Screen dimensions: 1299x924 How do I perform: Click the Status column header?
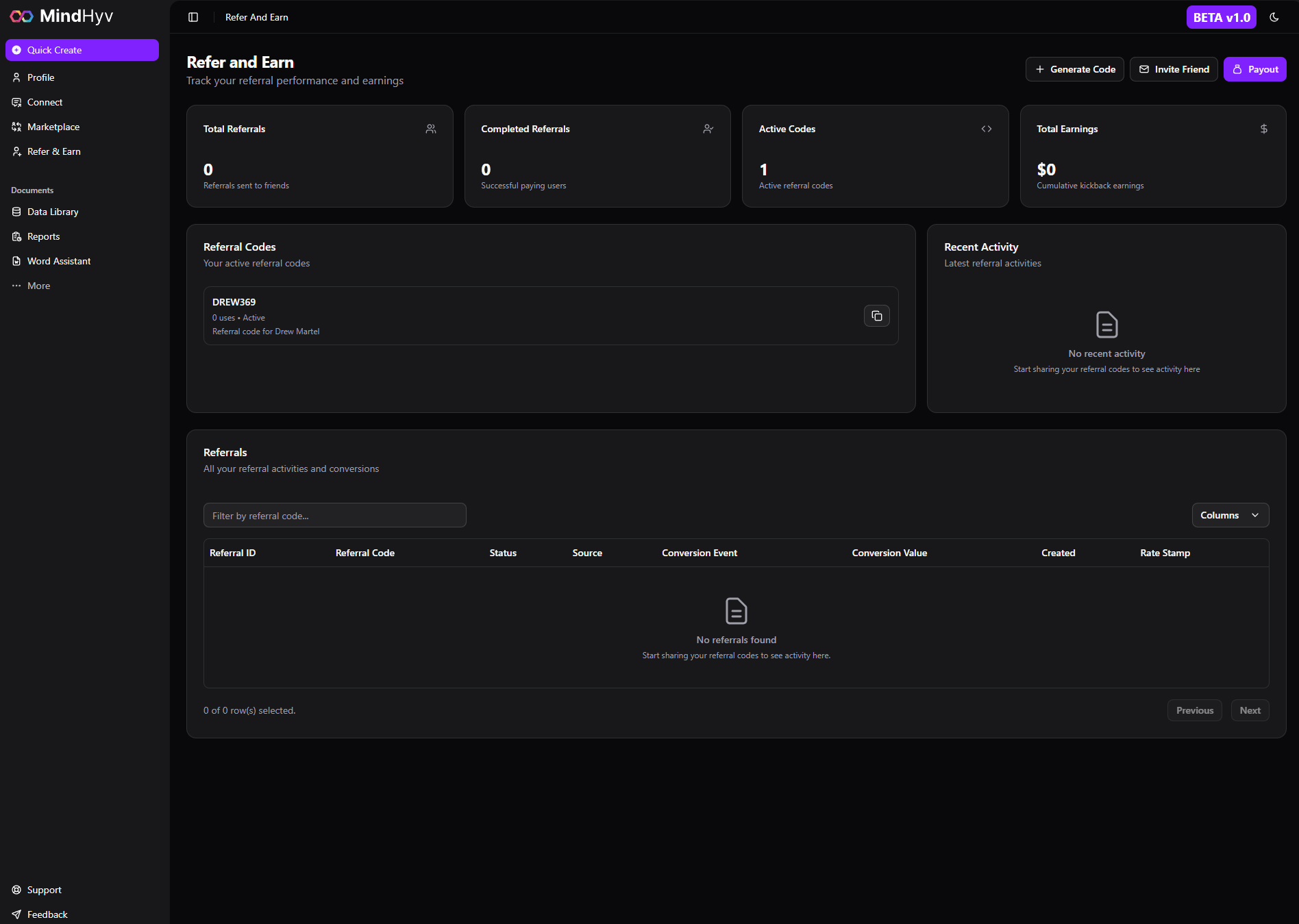(x=503, y=553)
